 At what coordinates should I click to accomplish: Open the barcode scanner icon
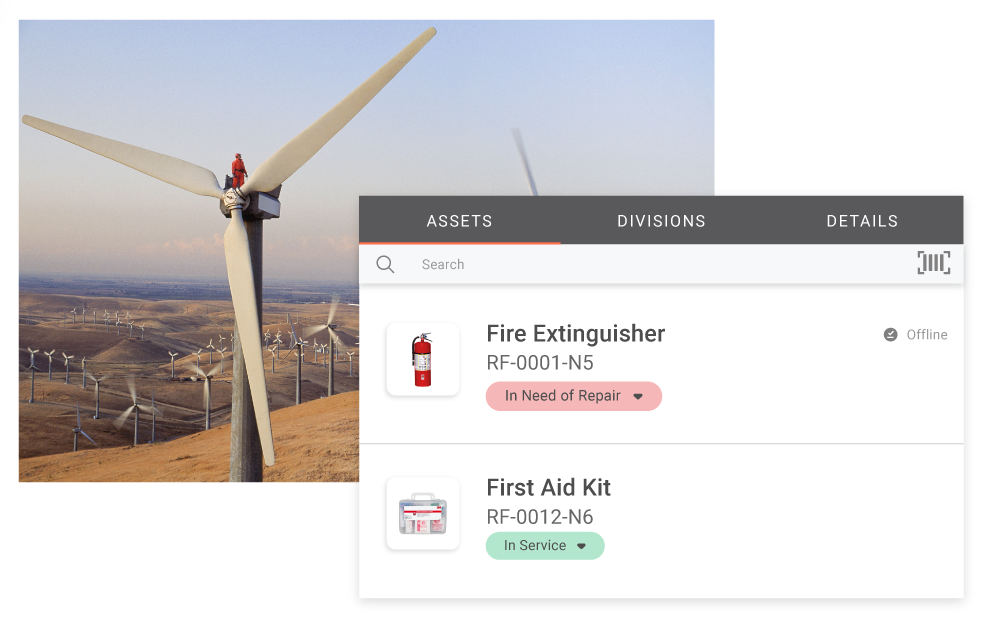[933, 263]
